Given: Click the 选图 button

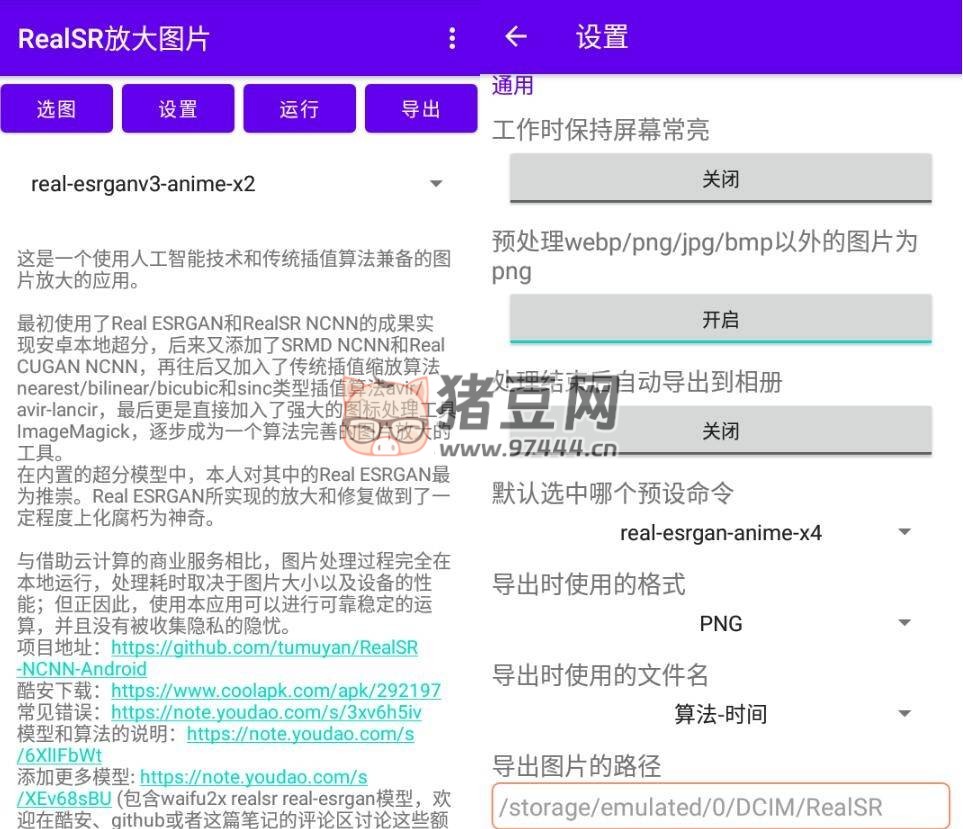Looking at the screenshot, I should pyautogui.click(x=56, y=109).
